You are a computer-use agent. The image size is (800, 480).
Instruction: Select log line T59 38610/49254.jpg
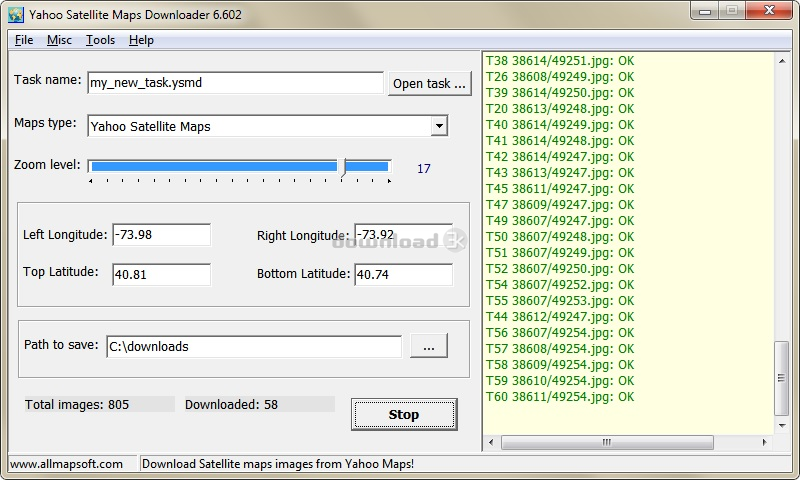click(x=560, y=381)
